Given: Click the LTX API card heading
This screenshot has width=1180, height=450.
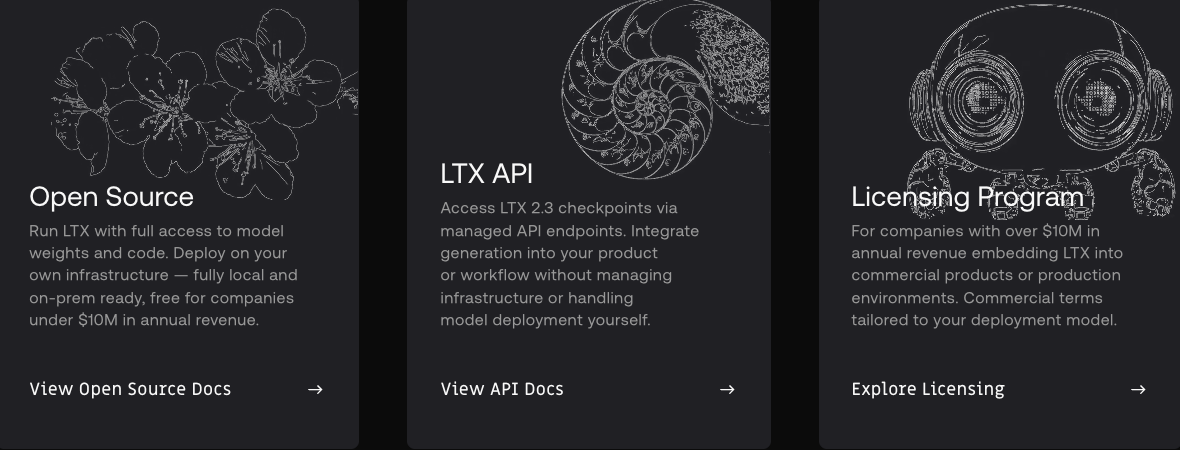Looking at the screenshot, I should coord(486,174).
